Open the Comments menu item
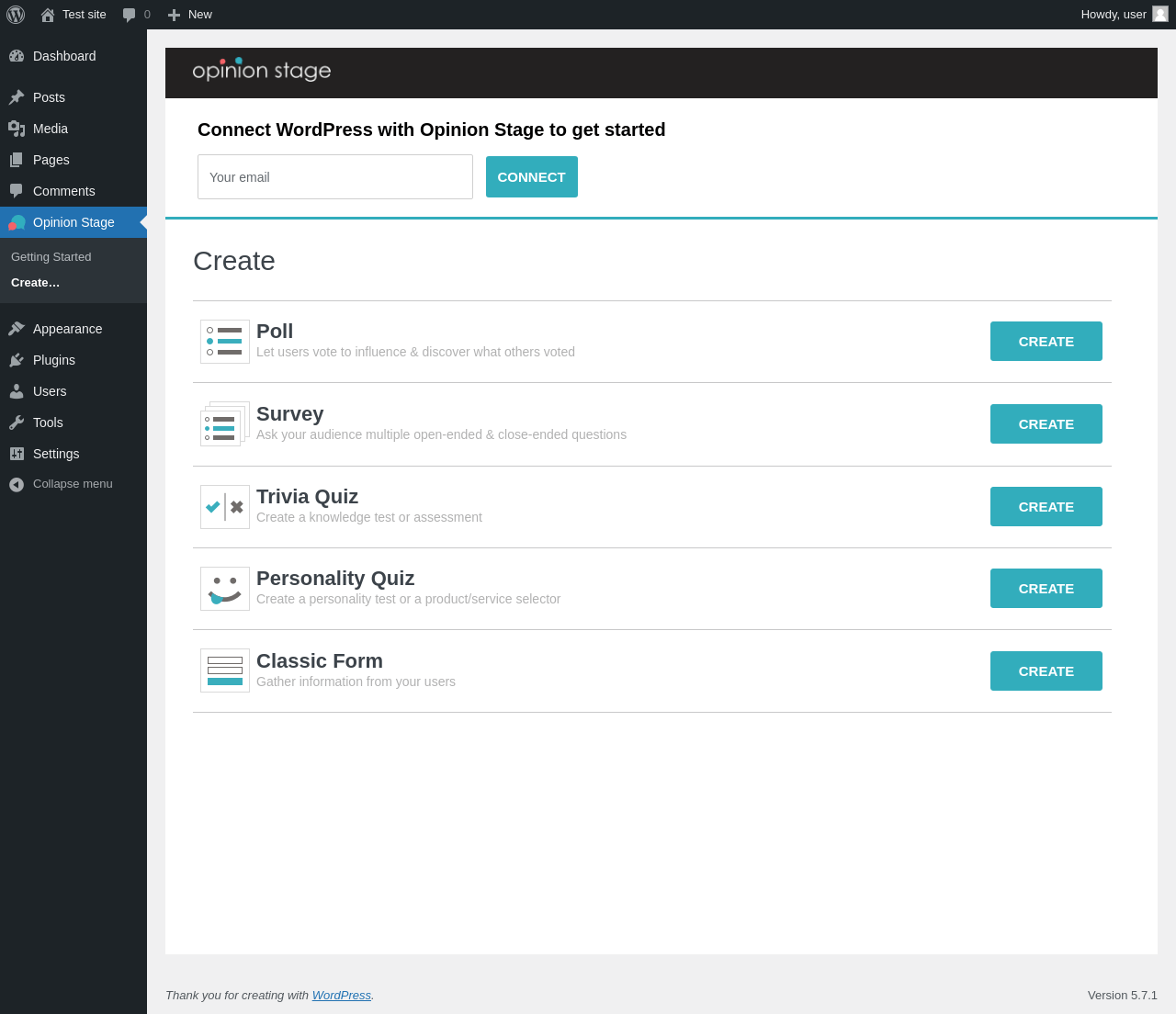This screenshot has width=1176, height=1014. pos(73,191)
